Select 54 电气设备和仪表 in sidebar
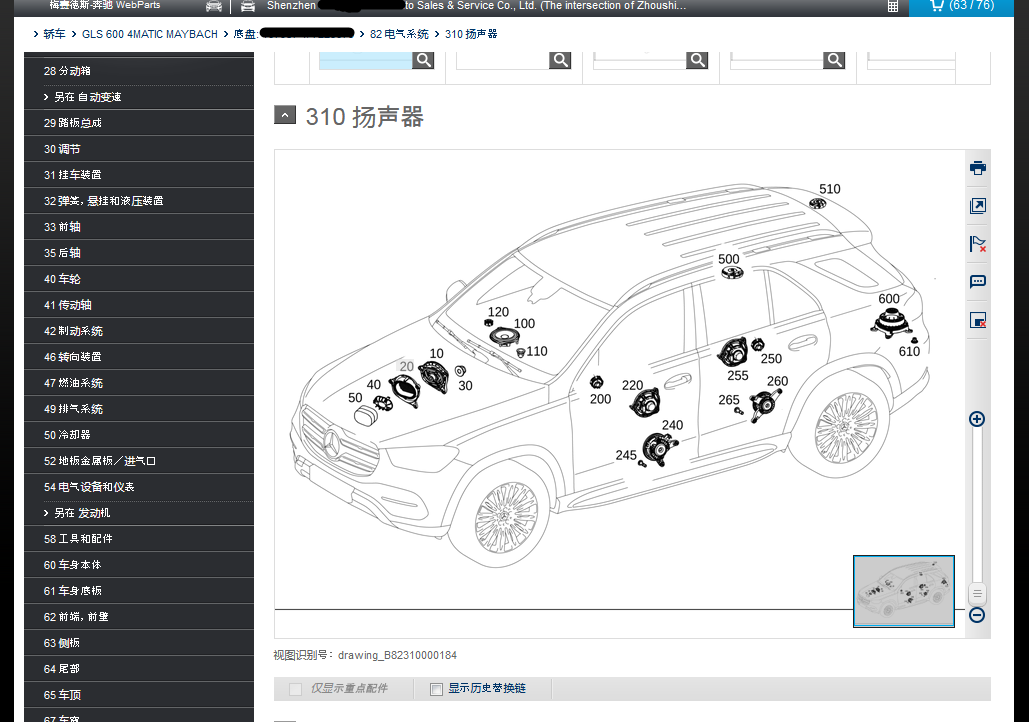Viewport: 1029px width, 722px height. coord(89,487)
